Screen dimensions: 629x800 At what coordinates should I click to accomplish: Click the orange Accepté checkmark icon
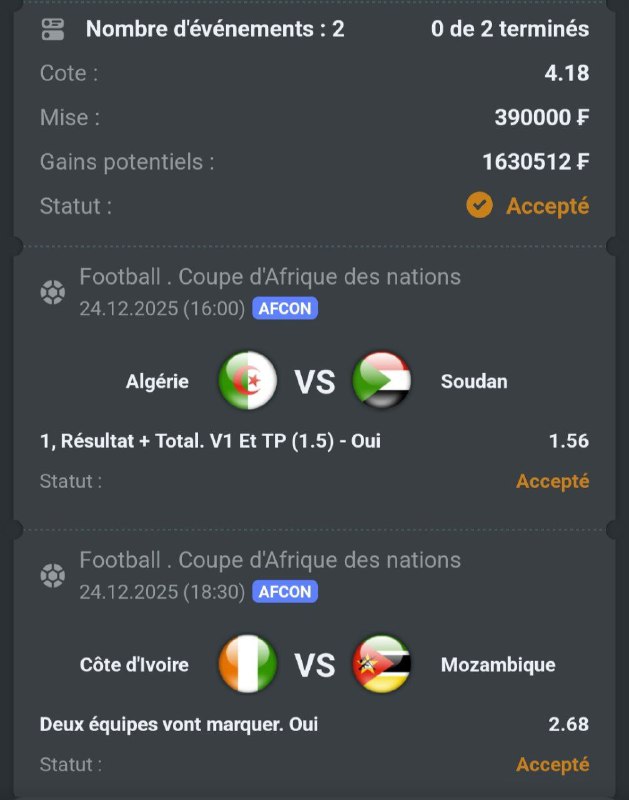click(x=480, y=206)
